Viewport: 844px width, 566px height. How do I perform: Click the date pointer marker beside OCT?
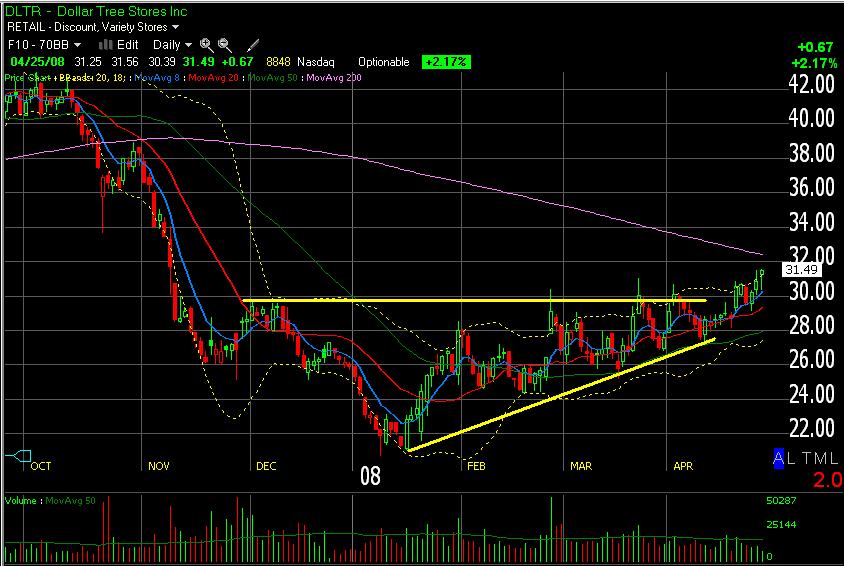tap(18, 457)
